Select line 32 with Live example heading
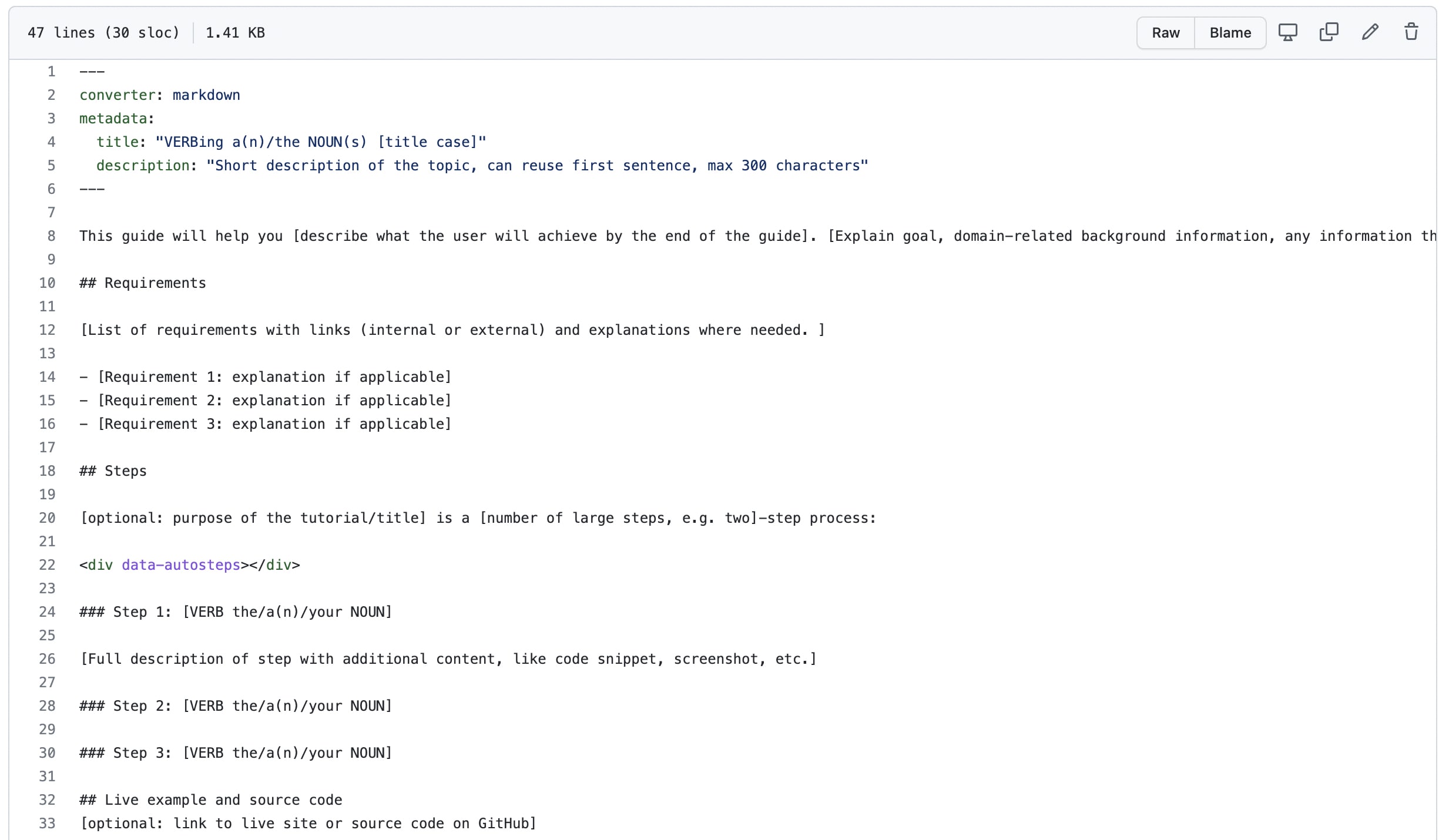This screenshot has width=1449, height=840. point(47,799)
